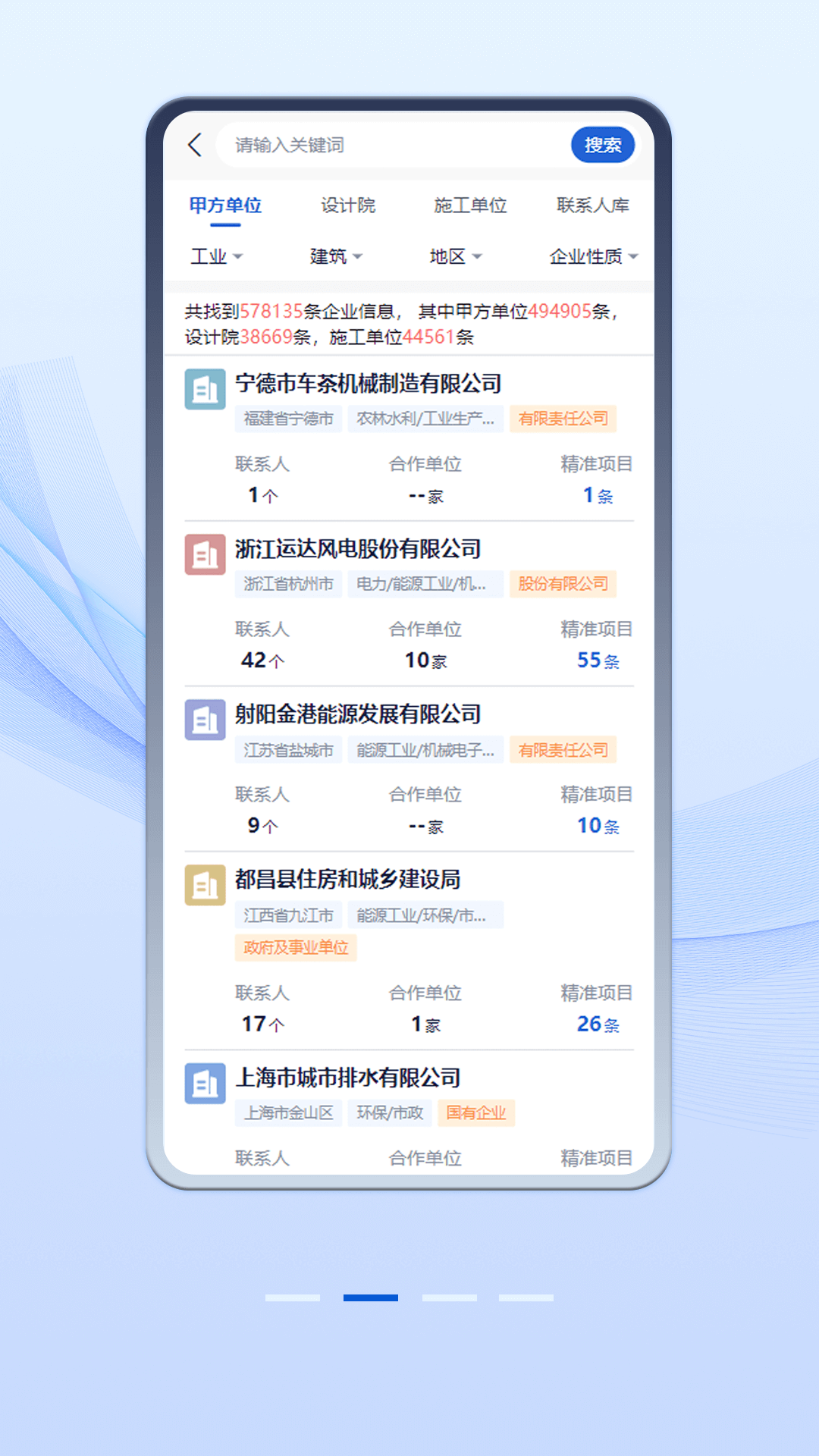Expand the 地区 region dropdown
This screenshot has width=819, height=1456.
click(x=455, y=257)
